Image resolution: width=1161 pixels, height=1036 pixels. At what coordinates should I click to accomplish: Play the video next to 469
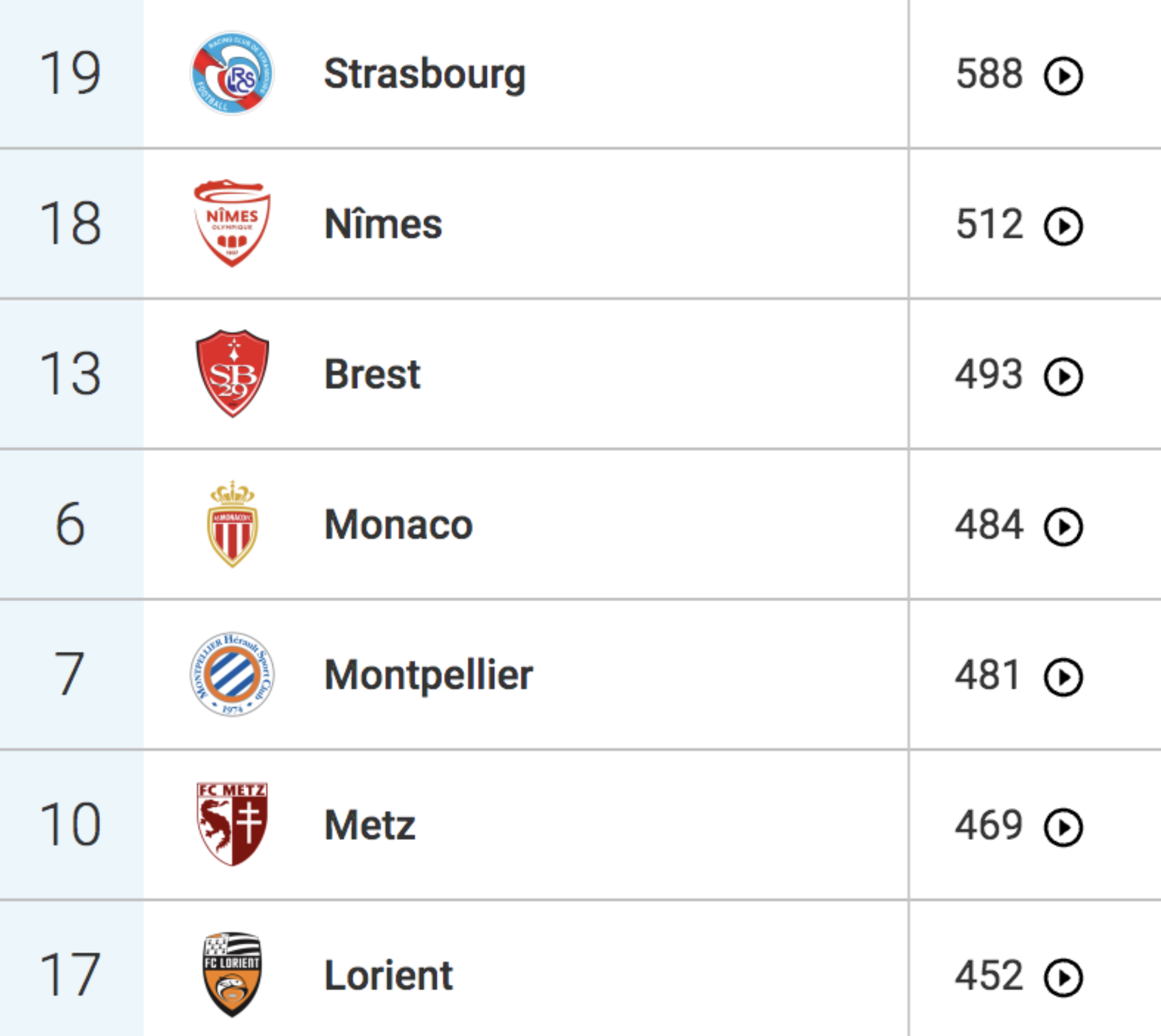[1063, 827]
